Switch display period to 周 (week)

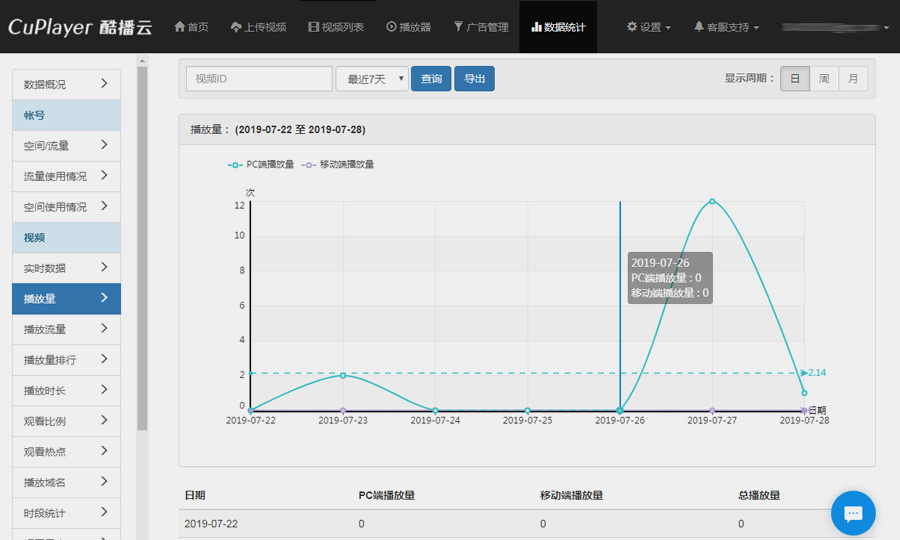824,79
